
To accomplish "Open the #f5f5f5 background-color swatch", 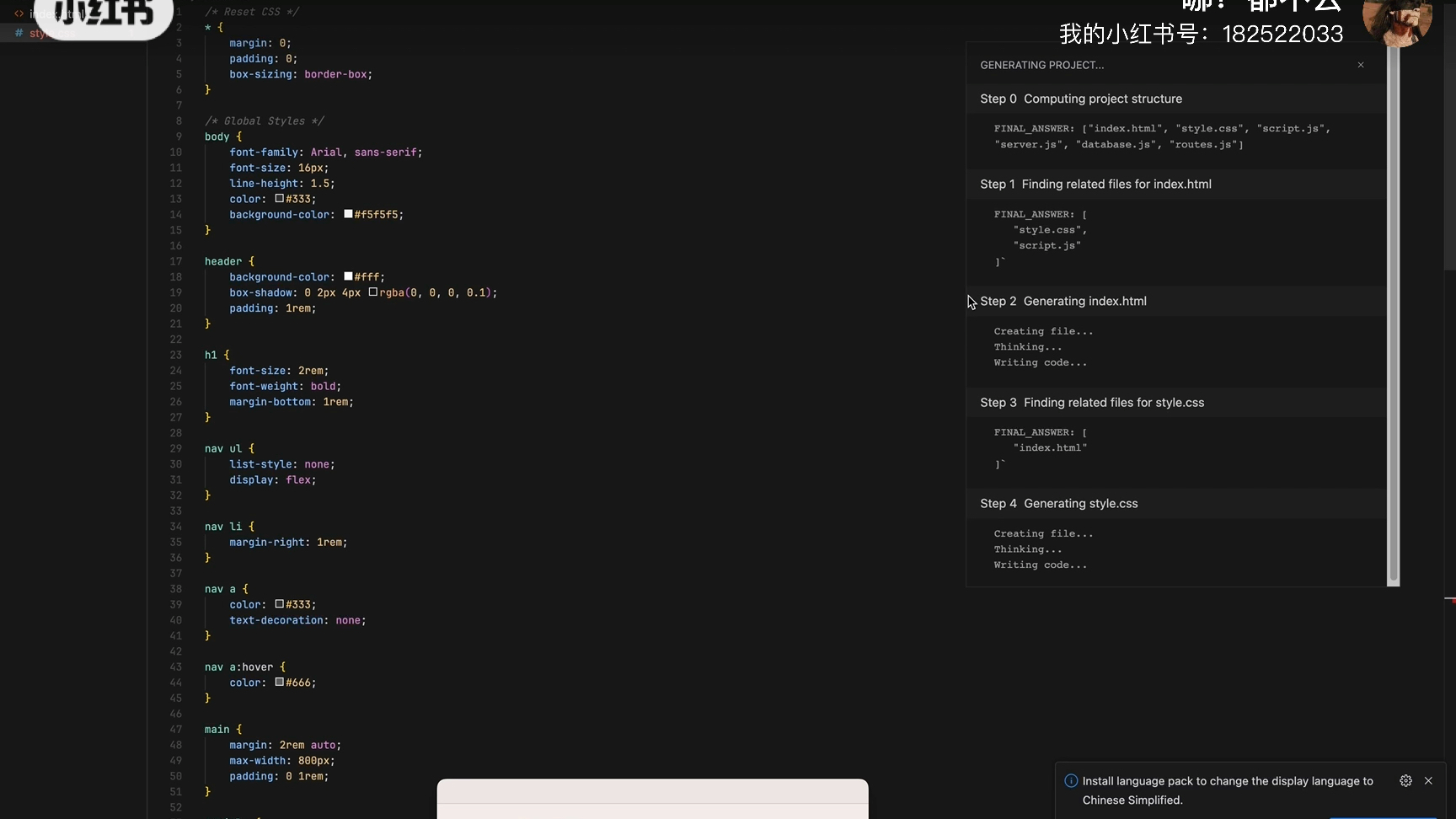I will (348, 215).
